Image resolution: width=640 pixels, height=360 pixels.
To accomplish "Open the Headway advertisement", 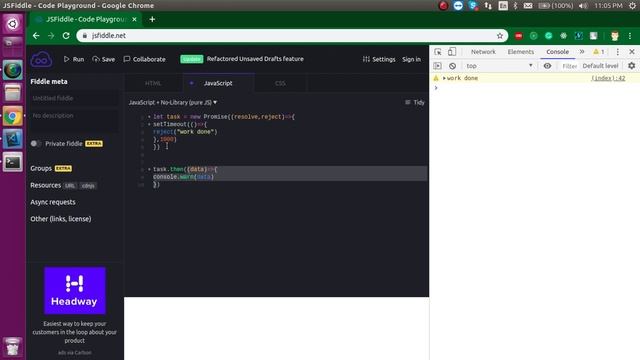I will [75, 291].
